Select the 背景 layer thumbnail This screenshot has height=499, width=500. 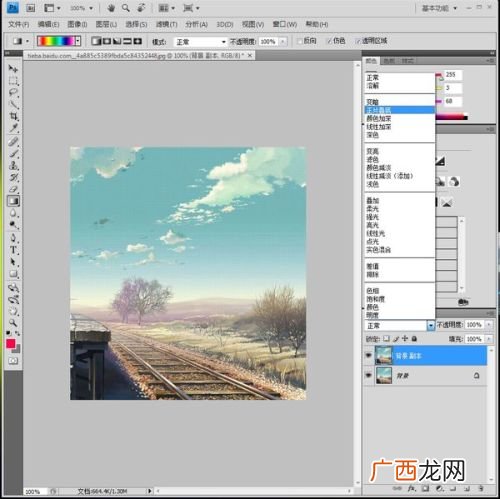(x=384, y=375)
